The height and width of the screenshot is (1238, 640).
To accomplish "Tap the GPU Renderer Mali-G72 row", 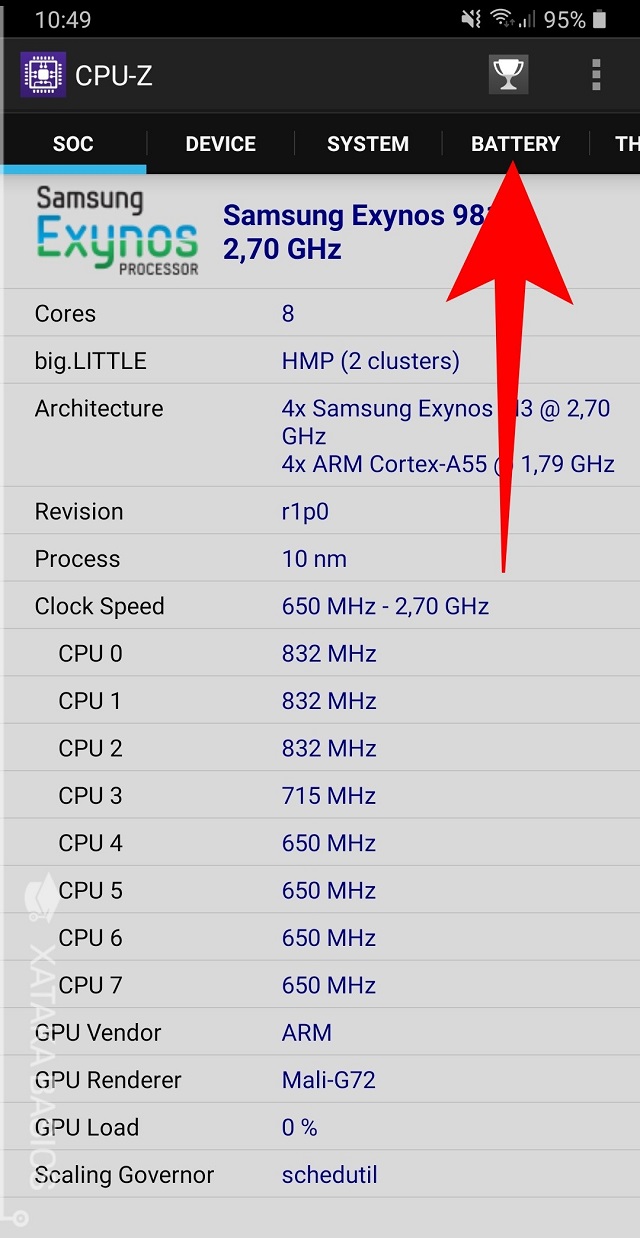I will (x=320, y=1080).
